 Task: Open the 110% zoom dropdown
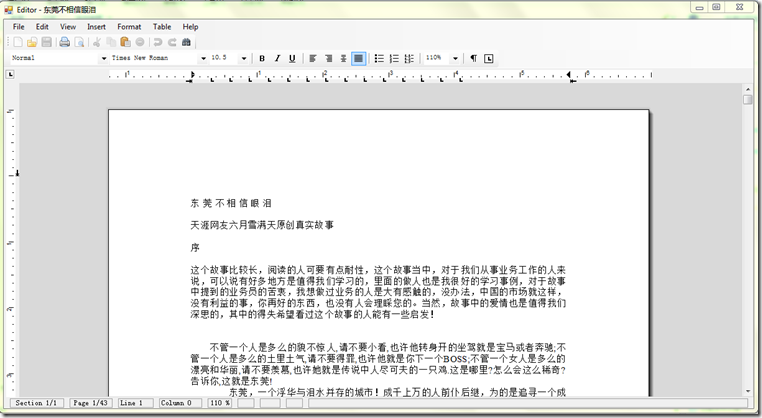(455, 58)
